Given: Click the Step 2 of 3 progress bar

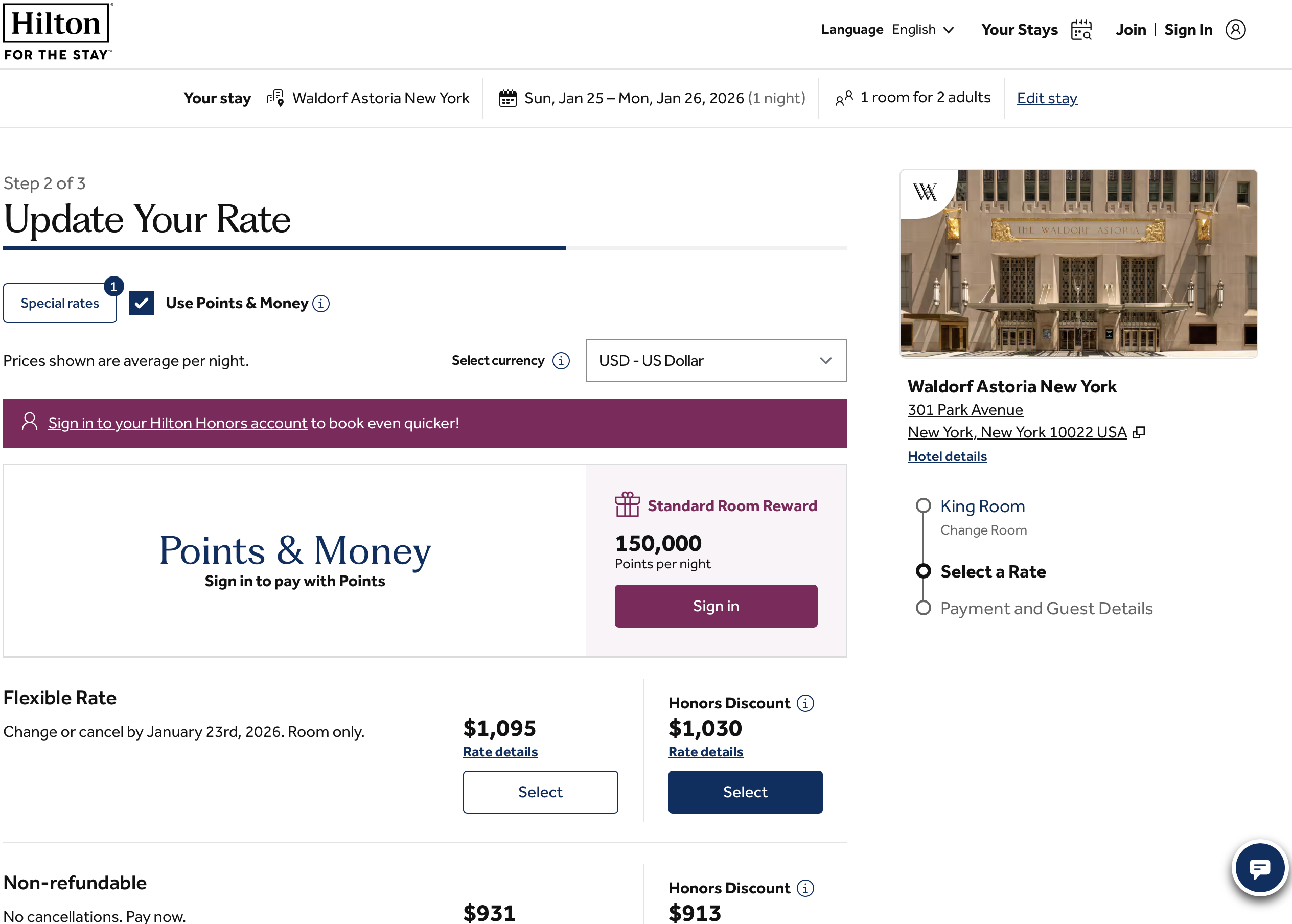Looking at the screenshot, I should [x=425, y=248].
